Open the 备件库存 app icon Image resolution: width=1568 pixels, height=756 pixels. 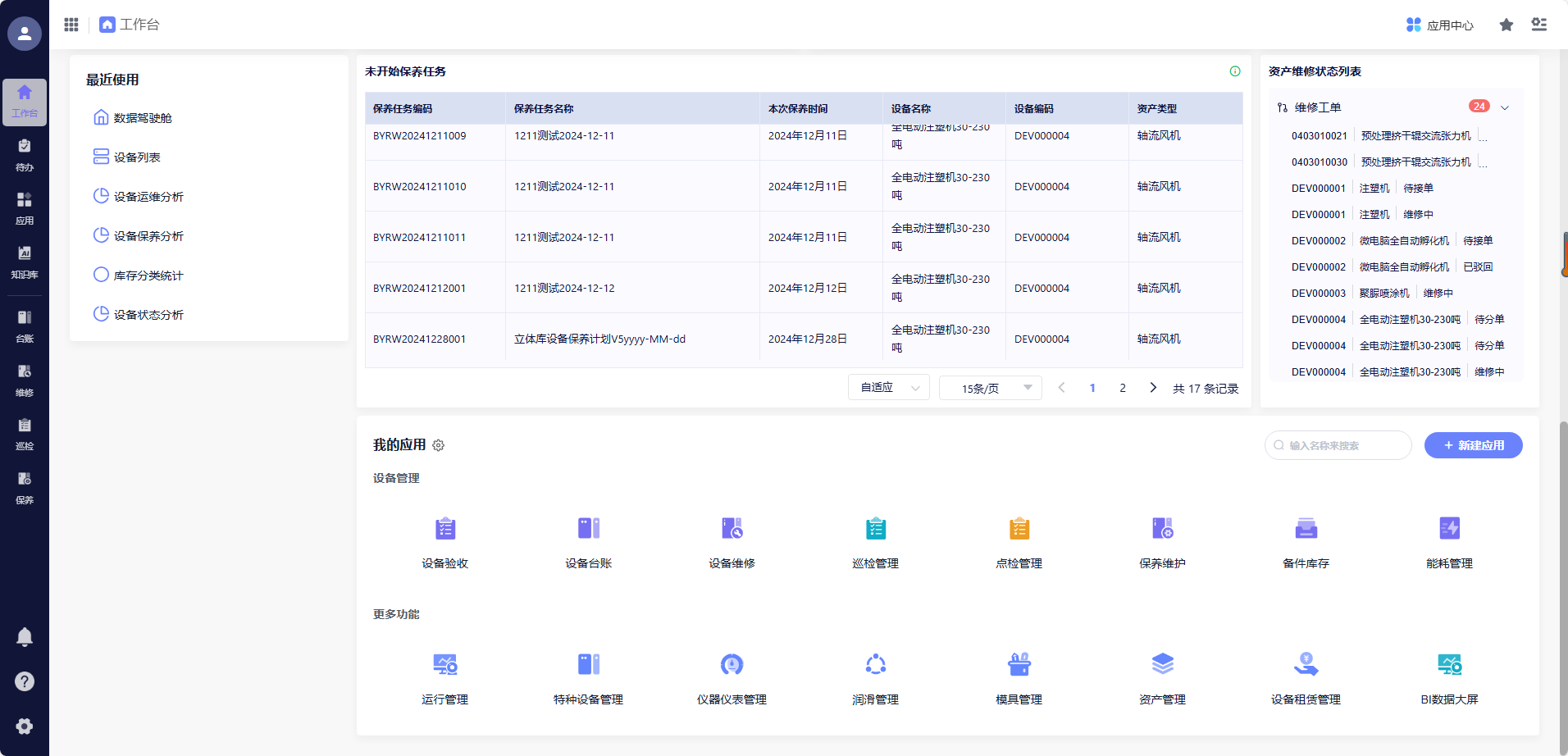[1306, 529]
